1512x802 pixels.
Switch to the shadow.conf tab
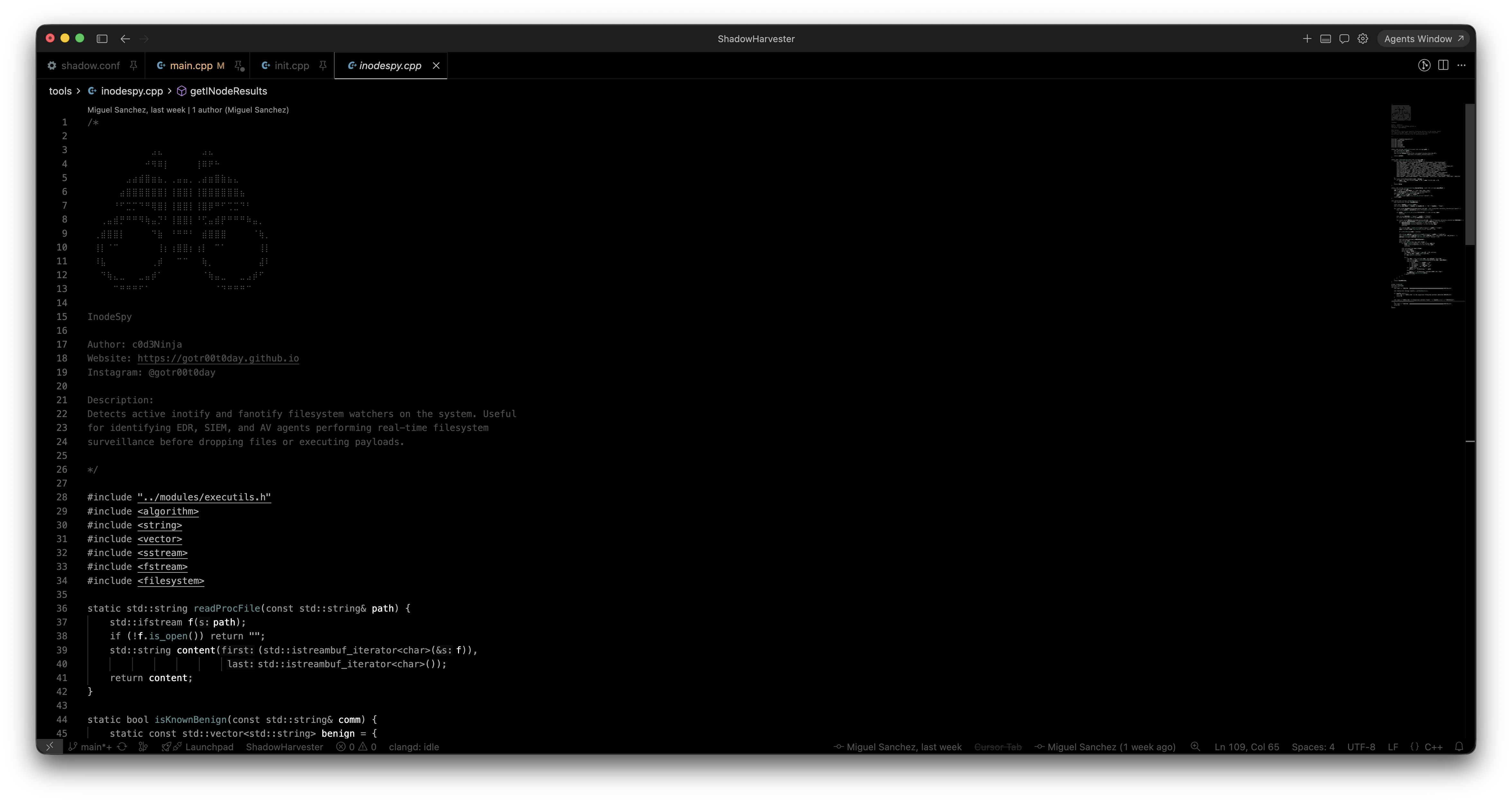click(90, 66)
